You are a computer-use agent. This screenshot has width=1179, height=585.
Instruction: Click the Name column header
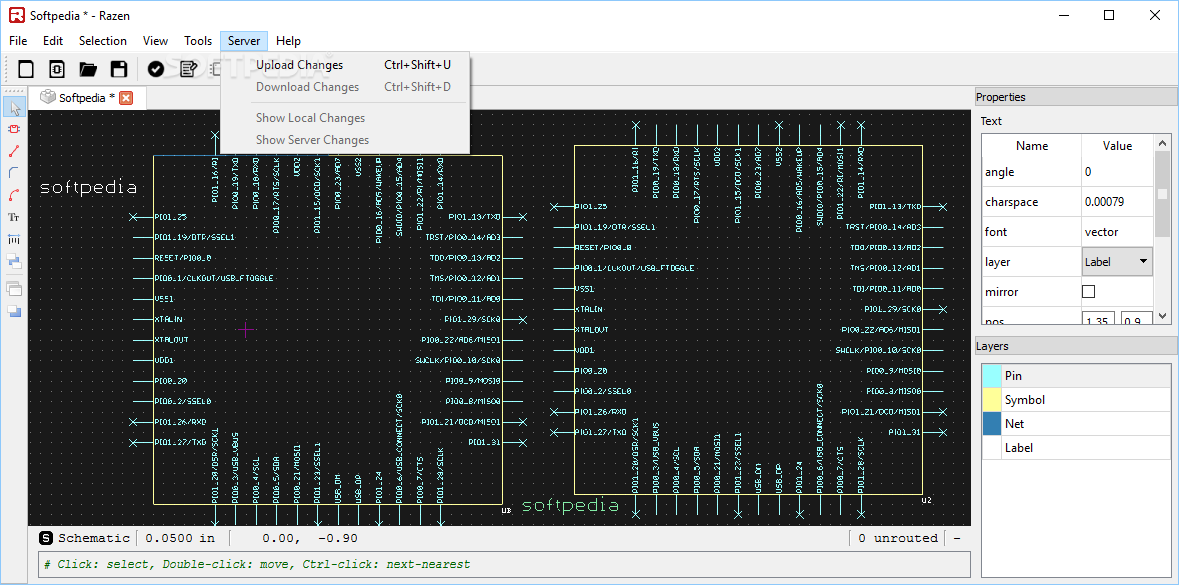pyautogui.click(x=1032, y=146)
